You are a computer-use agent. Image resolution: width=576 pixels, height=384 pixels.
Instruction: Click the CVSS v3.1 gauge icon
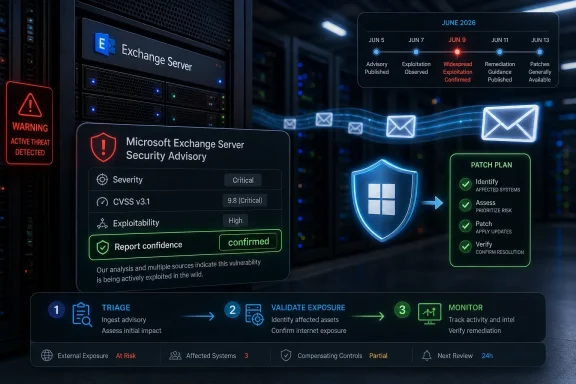102,201
